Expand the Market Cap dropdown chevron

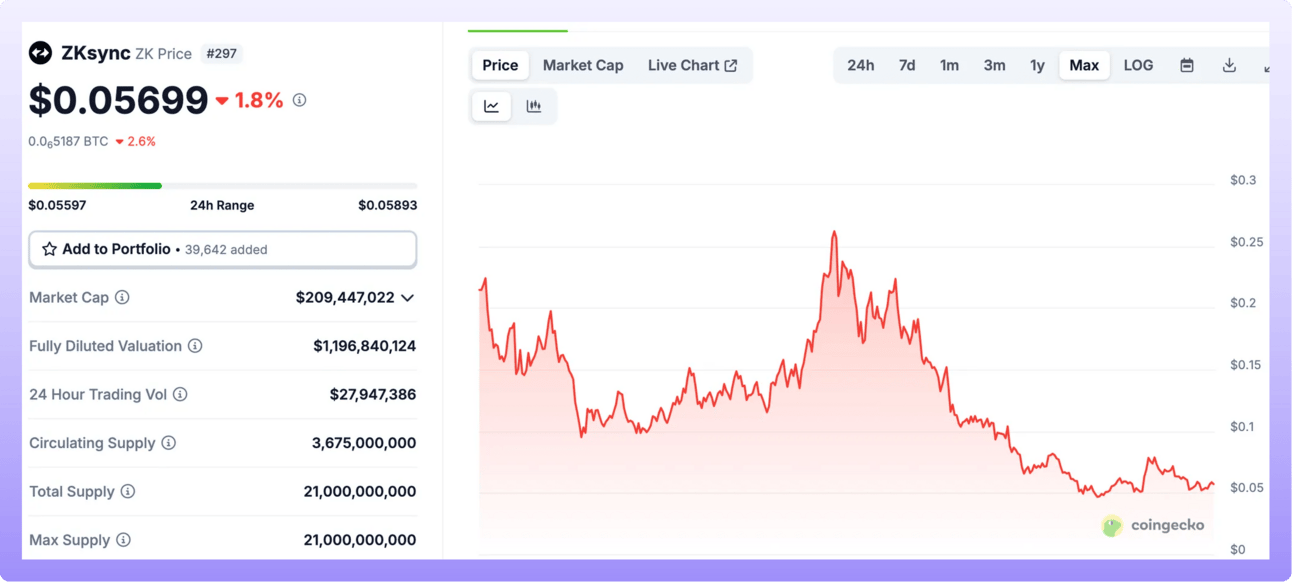407,298
